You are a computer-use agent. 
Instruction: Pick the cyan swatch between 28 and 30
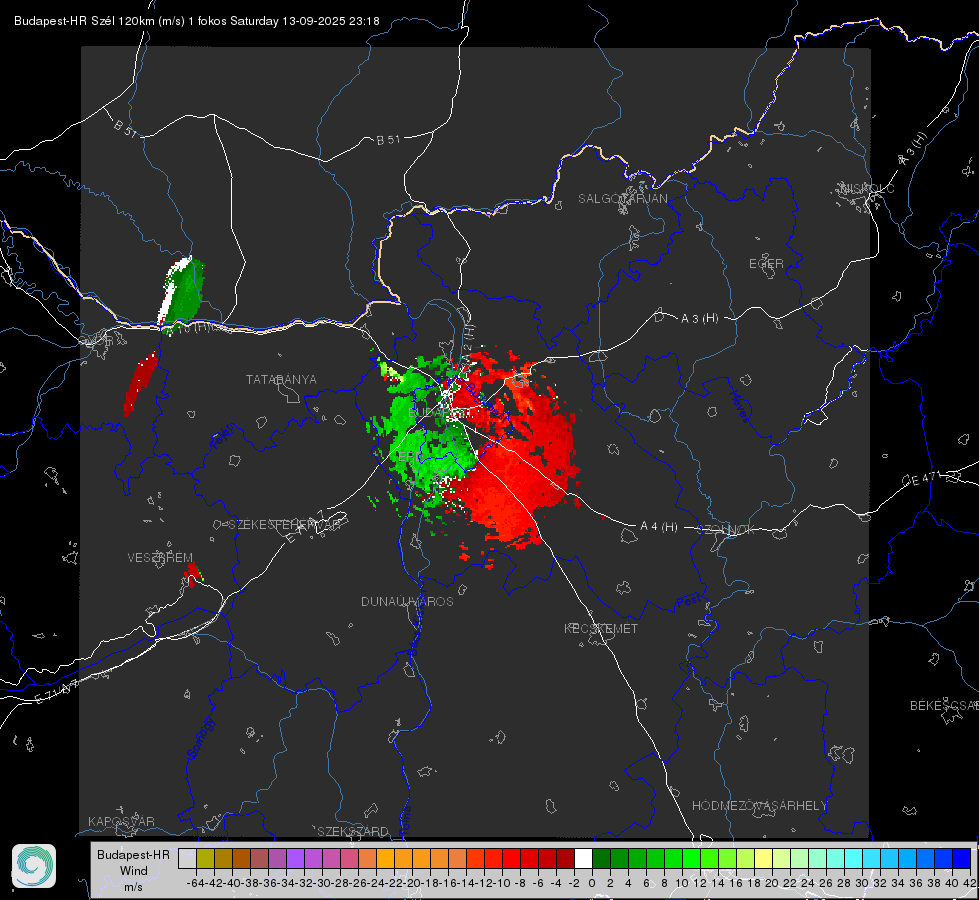pyautogui.click(x=854, y=858)
